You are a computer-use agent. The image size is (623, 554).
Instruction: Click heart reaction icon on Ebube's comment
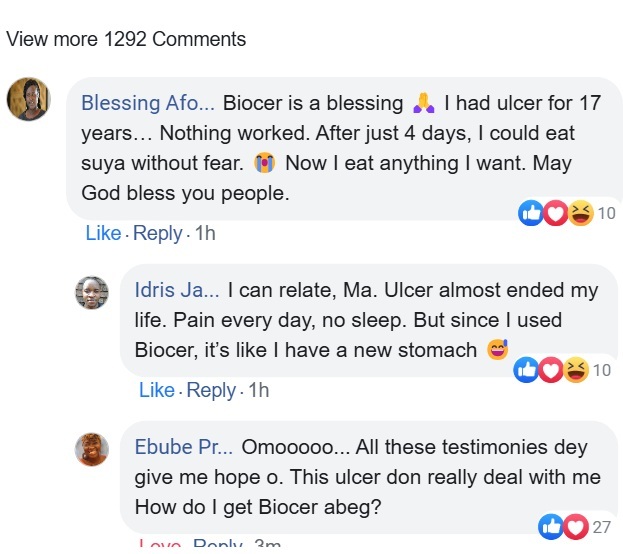click(x=576, y=527)
